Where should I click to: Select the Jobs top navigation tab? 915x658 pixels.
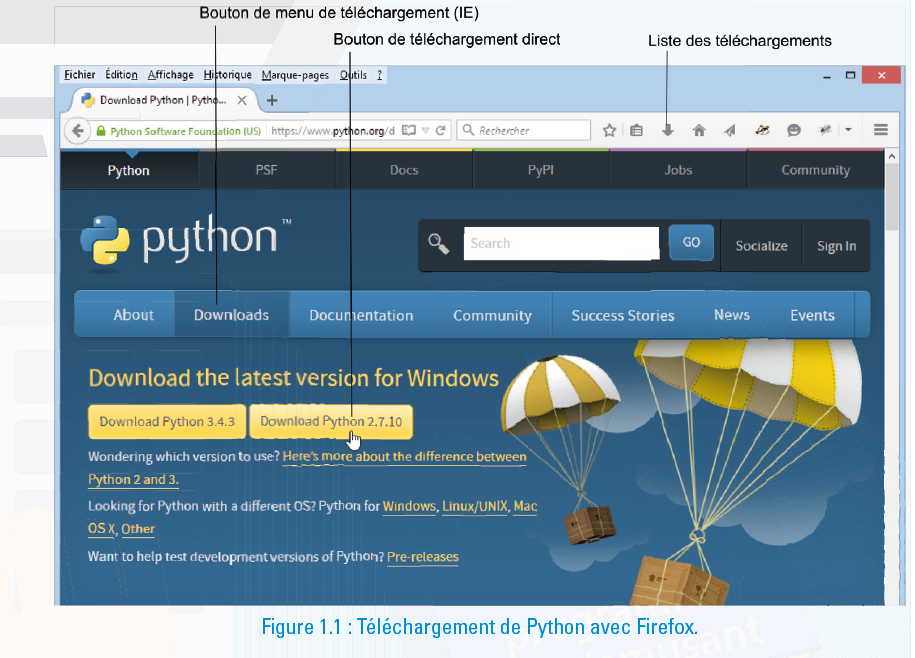click(678, 170)
